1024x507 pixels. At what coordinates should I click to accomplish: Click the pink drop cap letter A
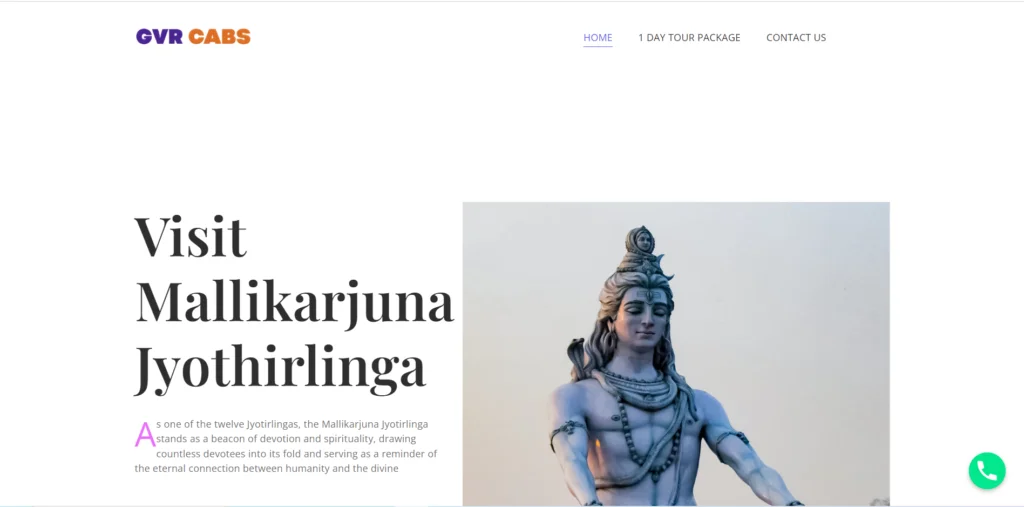tap(145, 434)
